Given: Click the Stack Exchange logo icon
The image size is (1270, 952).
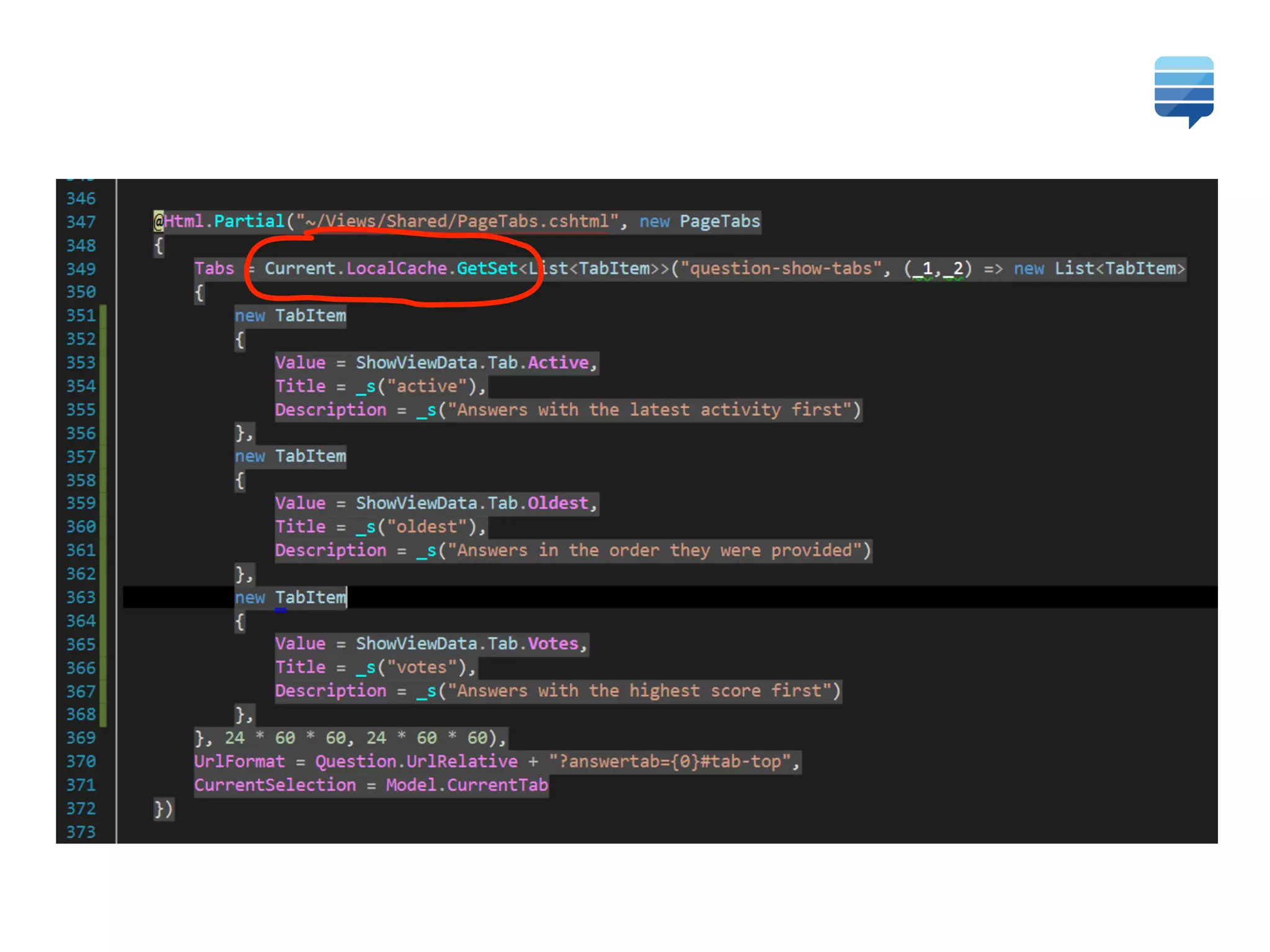Looking at the screenshot, I should 1183,92.
